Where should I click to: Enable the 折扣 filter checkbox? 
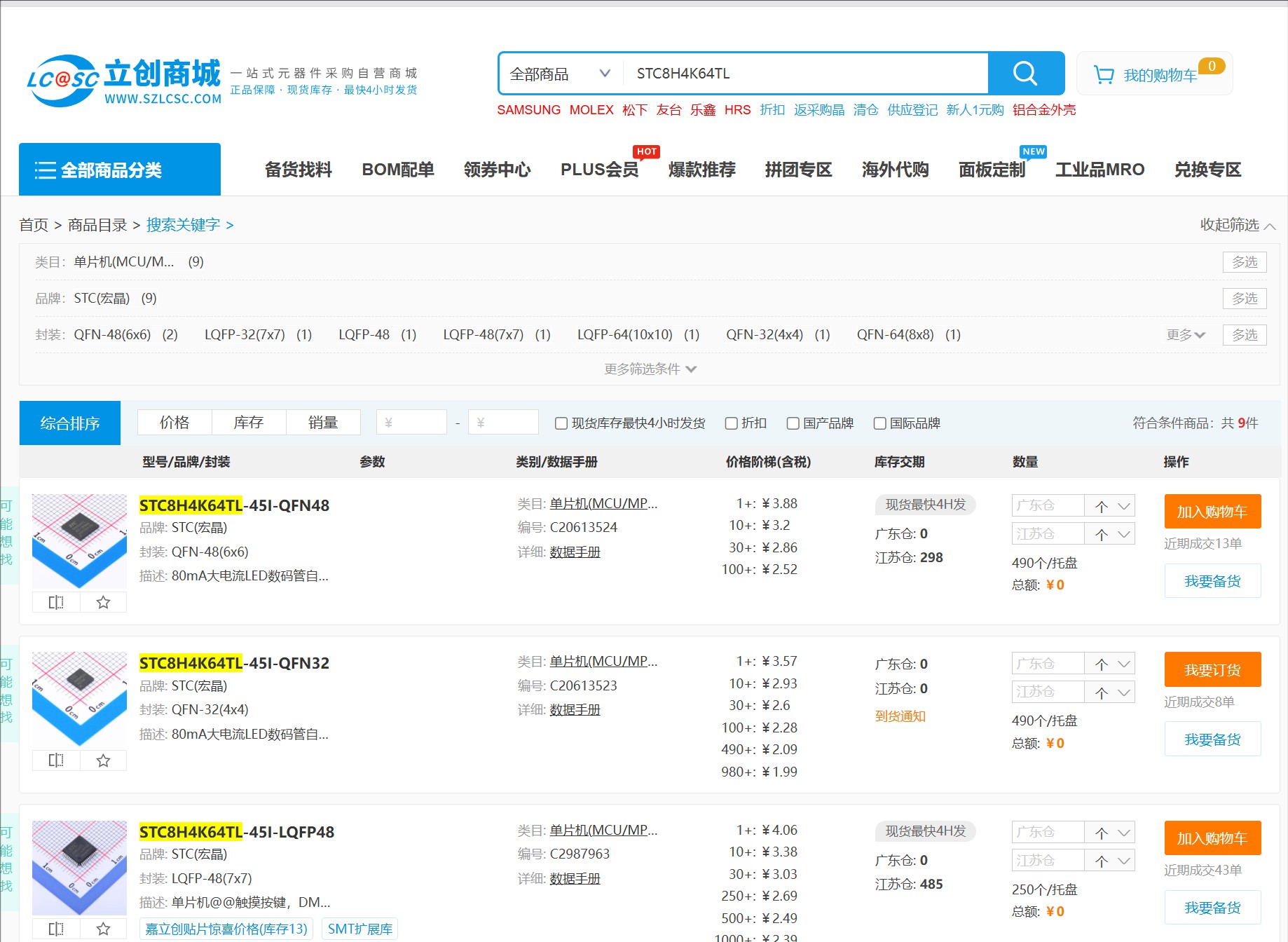click(x=731, y=423)
